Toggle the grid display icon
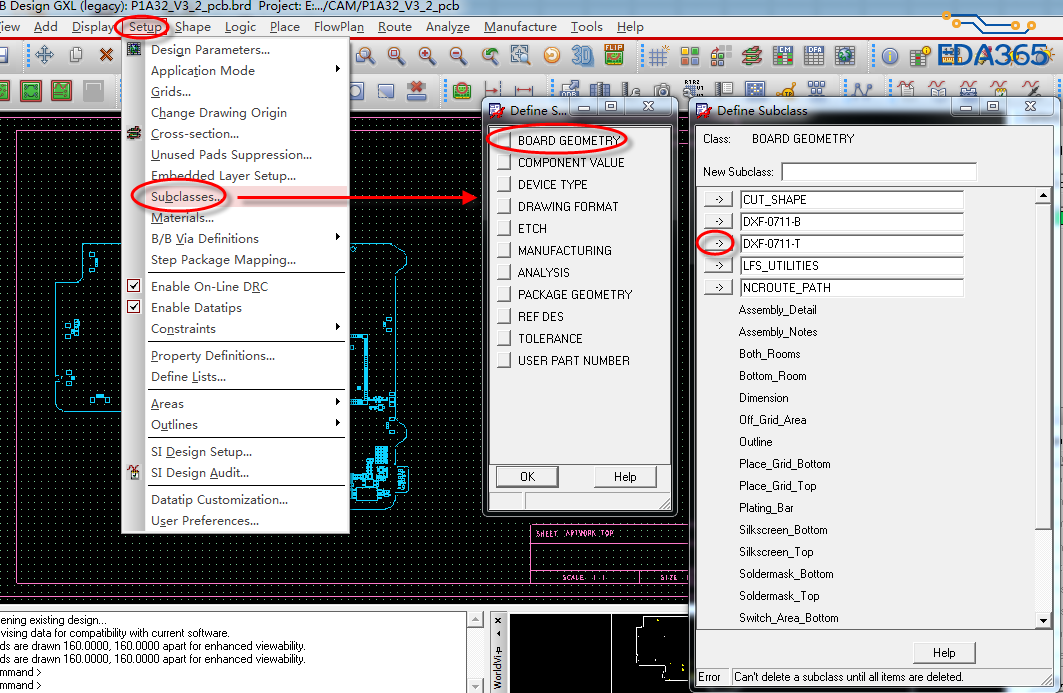Viewport: 1063px width, 693px height. (x=658, y=56)
